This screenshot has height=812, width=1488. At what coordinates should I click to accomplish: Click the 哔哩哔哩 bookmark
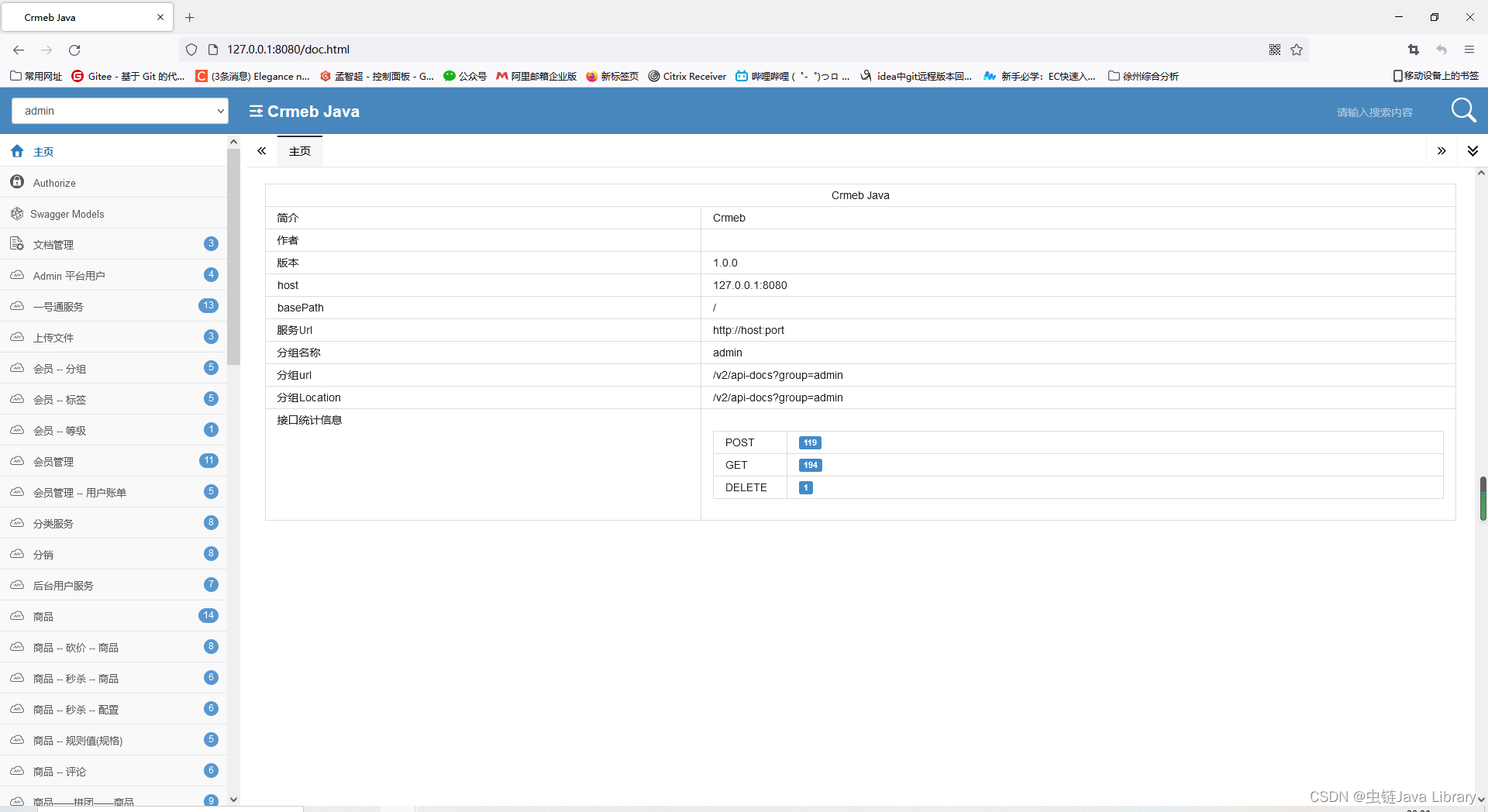click(792, 76)
